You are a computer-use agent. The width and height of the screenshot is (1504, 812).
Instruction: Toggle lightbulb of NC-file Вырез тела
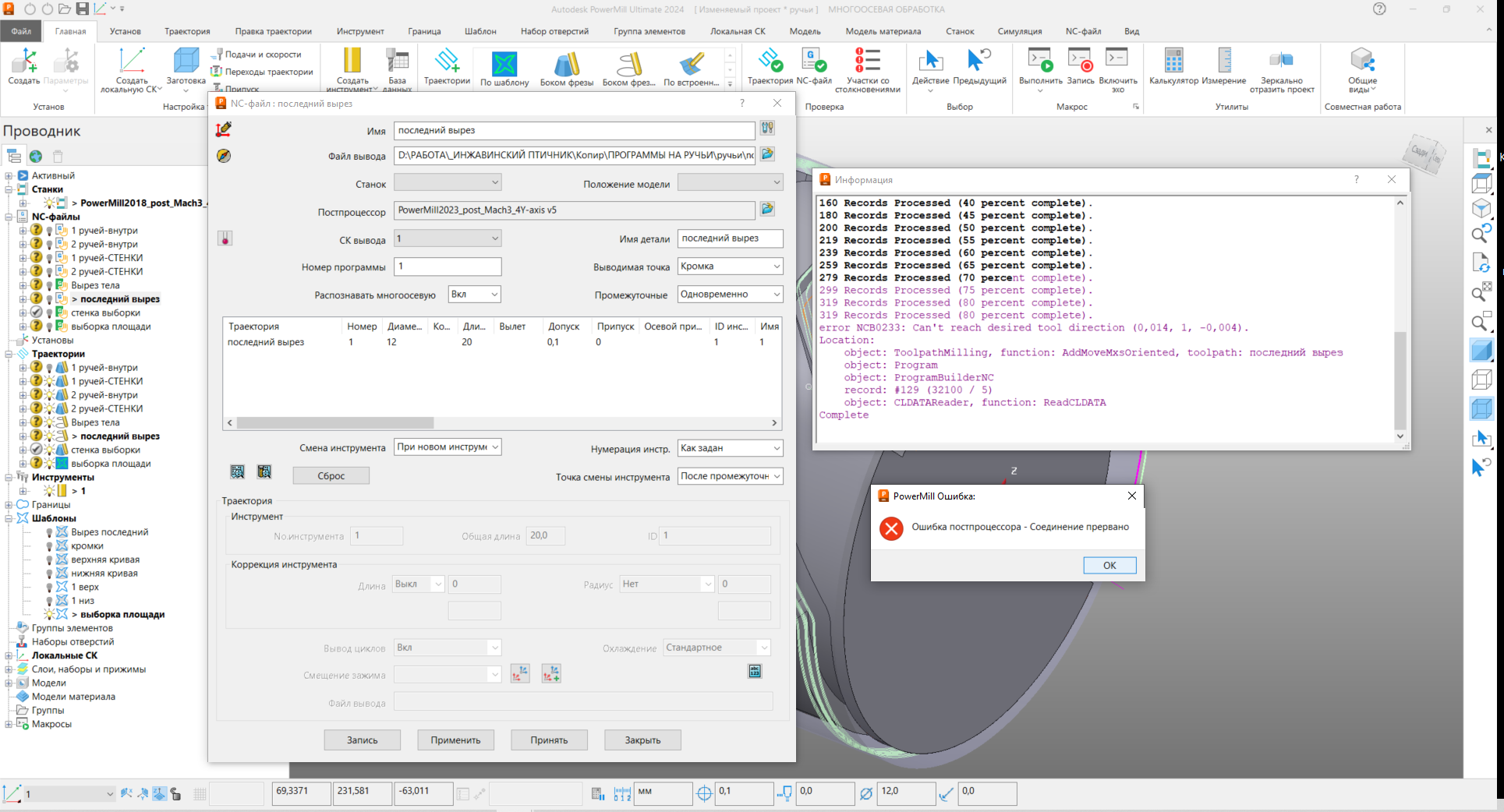[x=49, y=286]
